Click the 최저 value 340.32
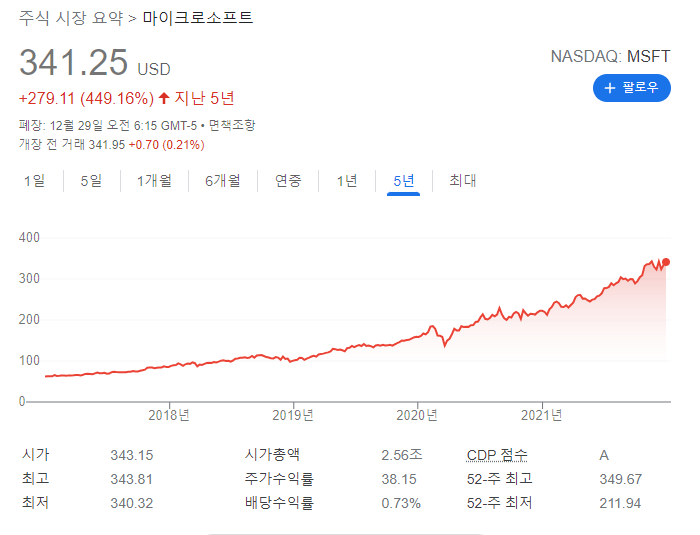The width and height of the screenshot is (700, 535). click(x=132, y=503)
